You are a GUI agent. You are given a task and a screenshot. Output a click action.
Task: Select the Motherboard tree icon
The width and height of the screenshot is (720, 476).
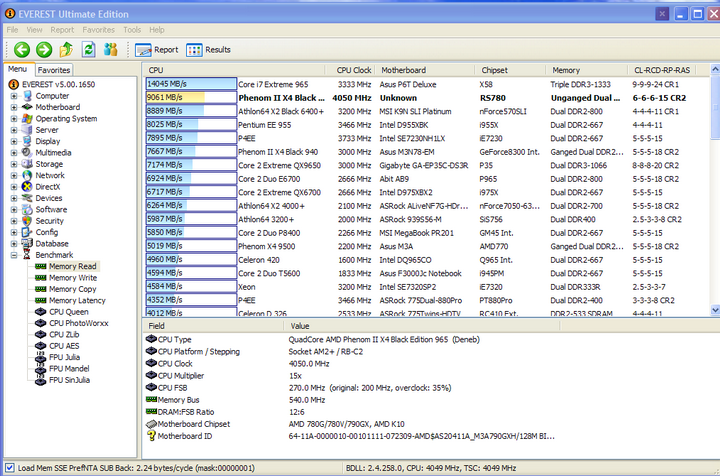[28, 107]
